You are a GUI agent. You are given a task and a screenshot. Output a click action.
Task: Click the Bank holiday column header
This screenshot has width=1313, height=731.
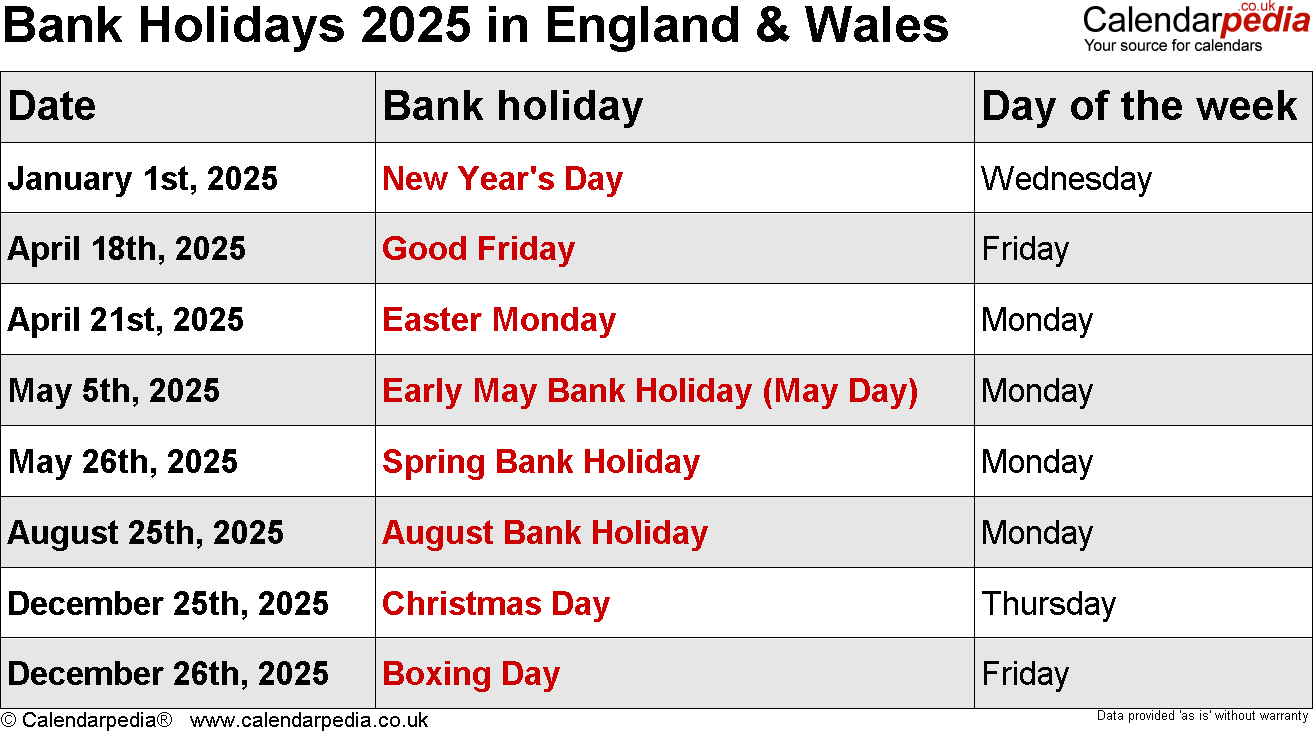(x=512, y=106)
